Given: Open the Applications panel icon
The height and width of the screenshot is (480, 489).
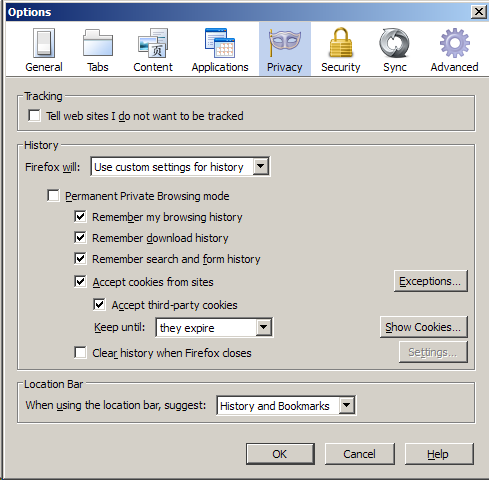Looking at the screenshot, I should coord(220,43).
